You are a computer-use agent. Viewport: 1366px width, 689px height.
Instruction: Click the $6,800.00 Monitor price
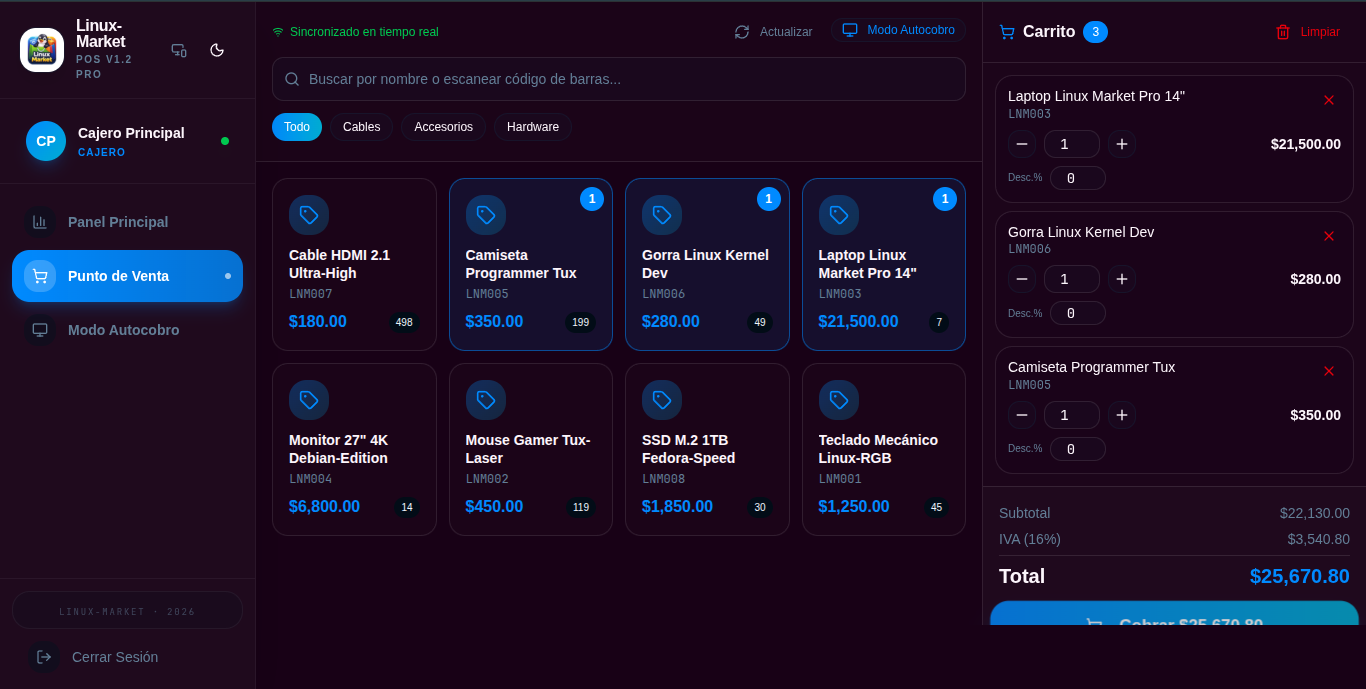324,507
